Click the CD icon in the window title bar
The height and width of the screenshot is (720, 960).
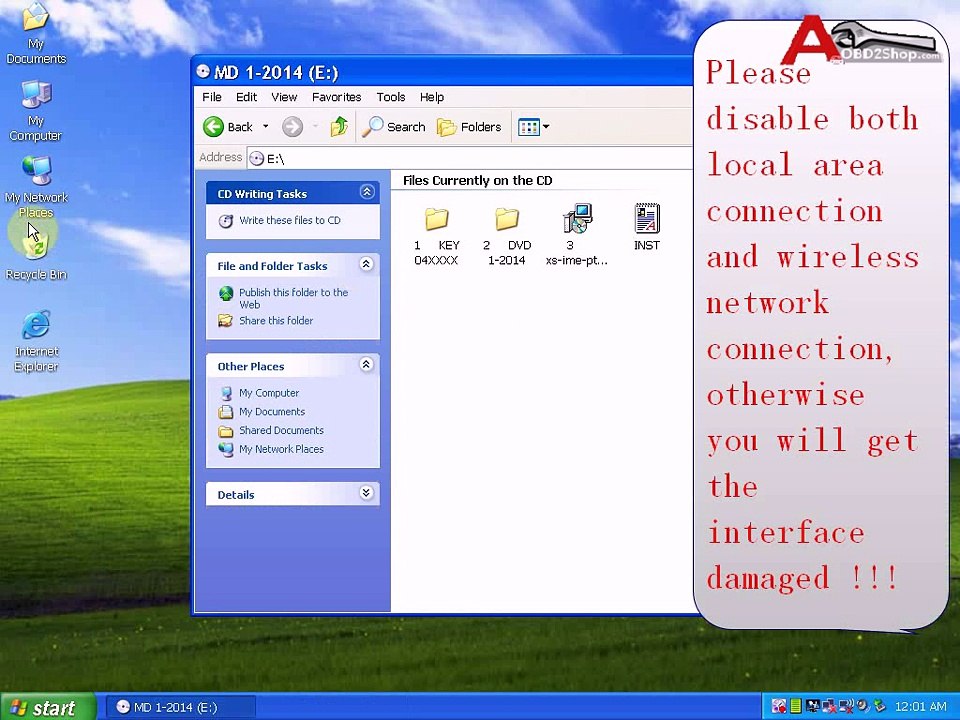click(203, 72)
